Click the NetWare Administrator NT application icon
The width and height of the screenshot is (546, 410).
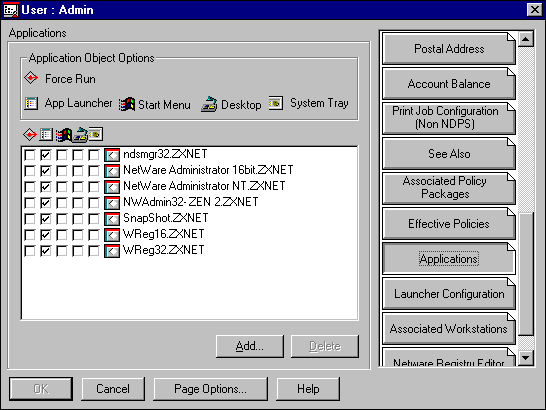[x=112, y=187]
